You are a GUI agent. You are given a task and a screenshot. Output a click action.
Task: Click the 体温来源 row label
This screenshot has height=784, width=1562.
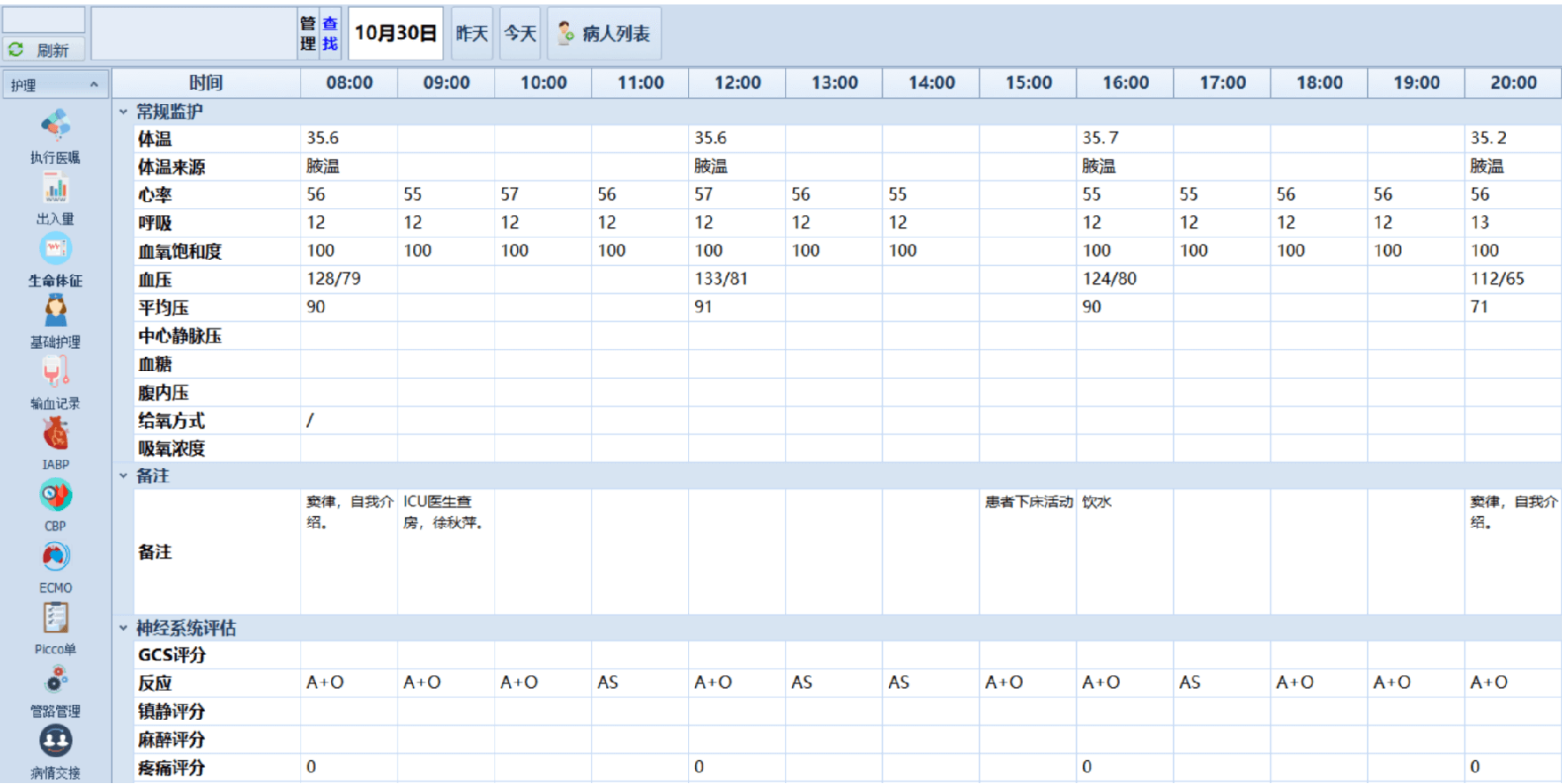click(x=171, y=167)
